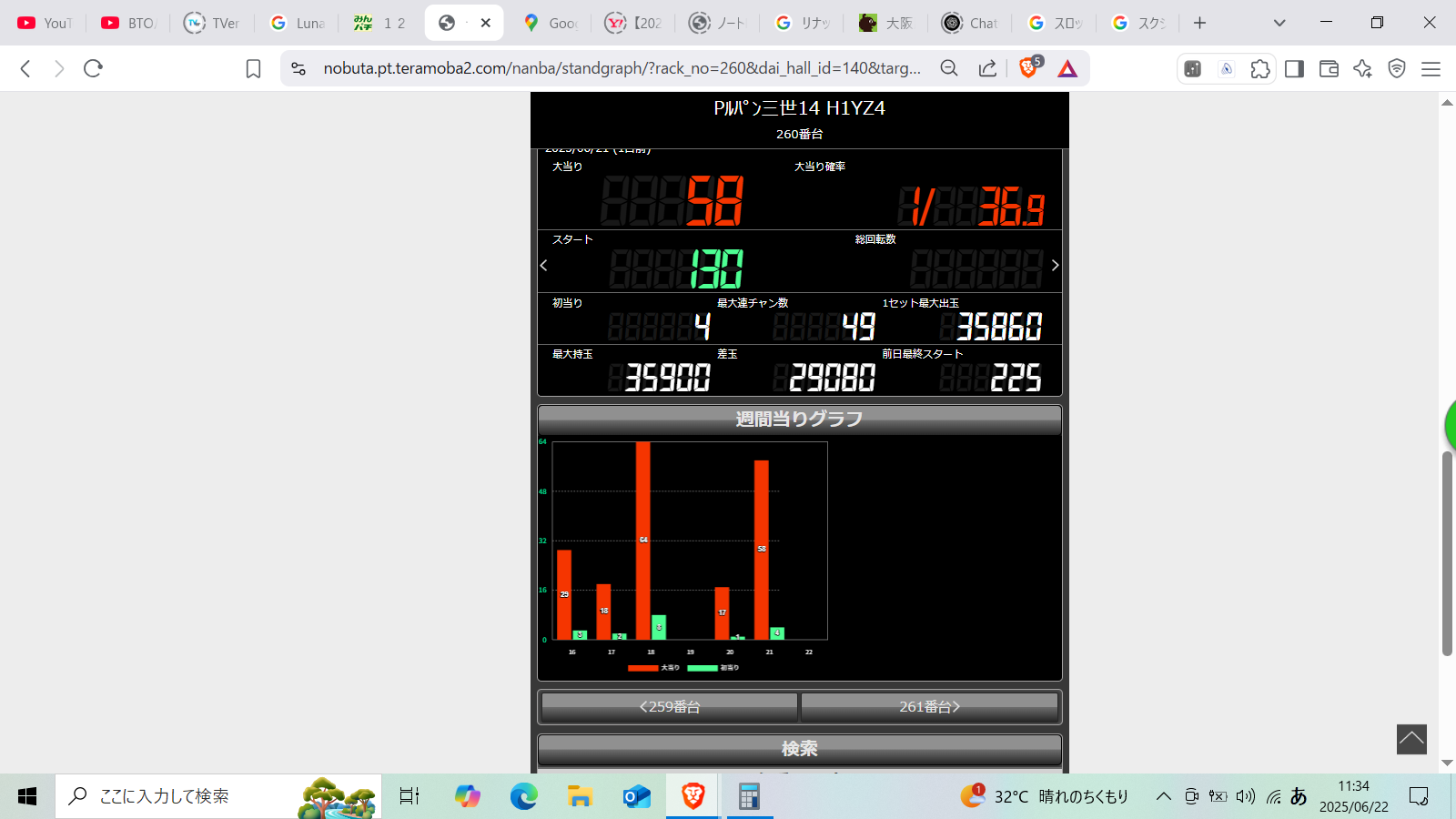Click the forward navigation arrow
Image resolution: width=1456 pixels, height=819 pixels.
[x=59, y=68]
